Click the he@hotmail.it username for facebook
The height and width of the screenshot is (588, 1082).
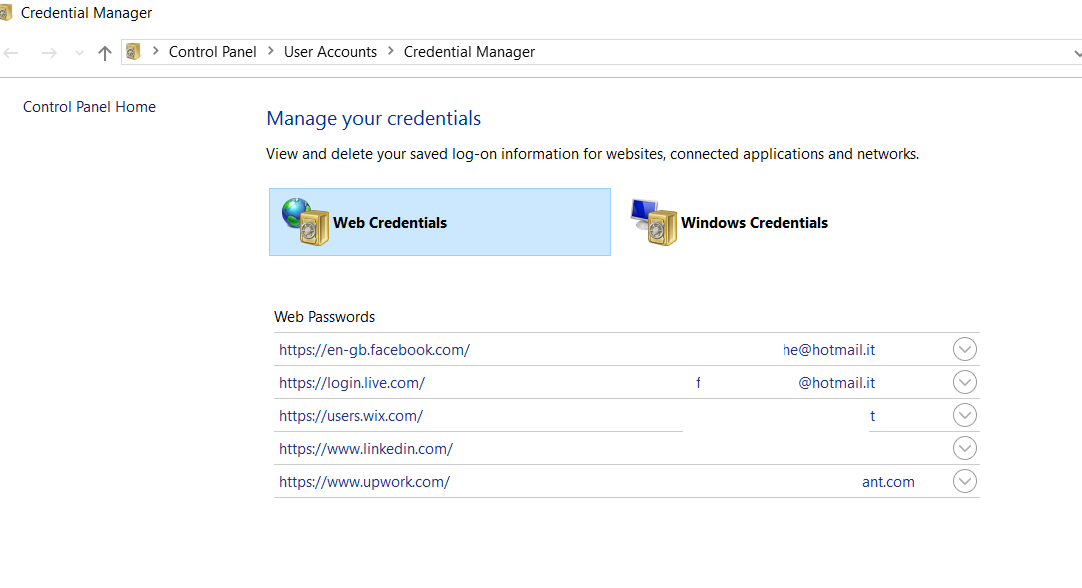[x=829, y=350]
